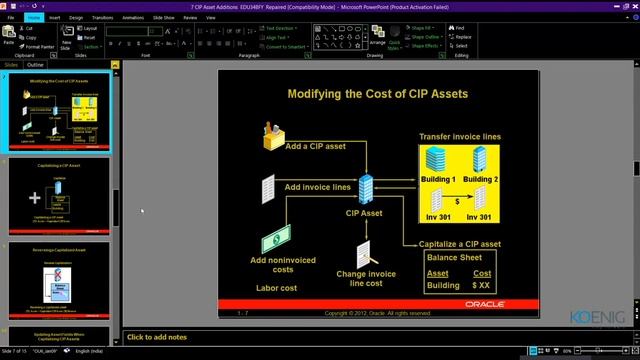
Task: Click the Increase Font Size icon
Action: click(x=168, y=31)
